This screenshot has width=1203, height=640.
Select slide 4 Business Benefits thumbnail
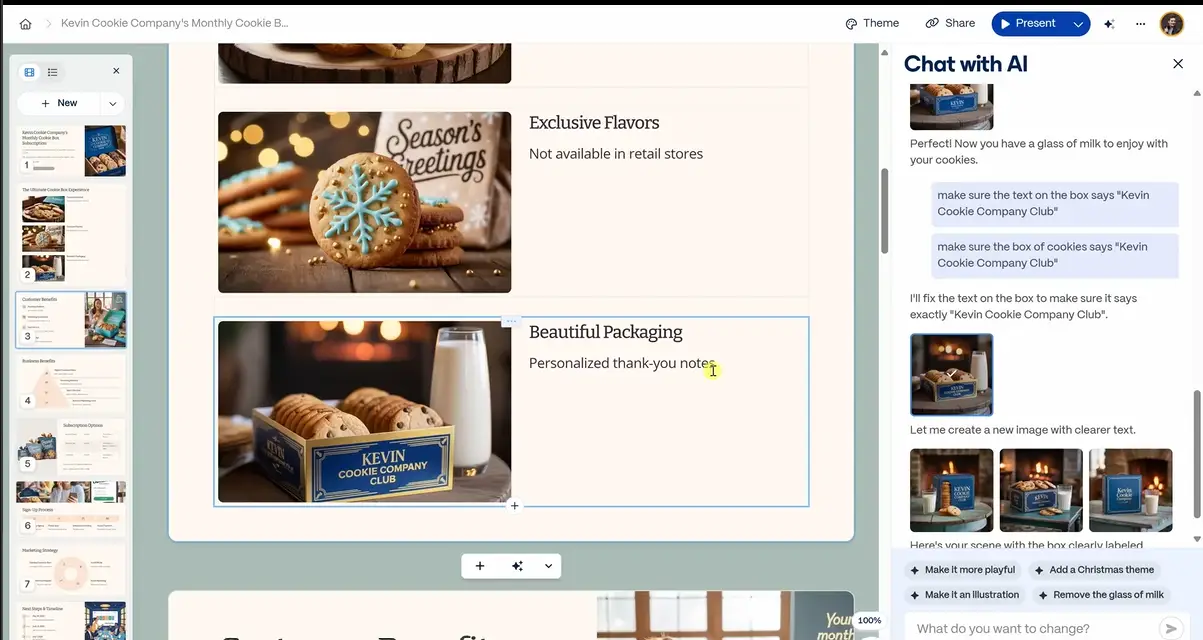(x=72, y=382)
